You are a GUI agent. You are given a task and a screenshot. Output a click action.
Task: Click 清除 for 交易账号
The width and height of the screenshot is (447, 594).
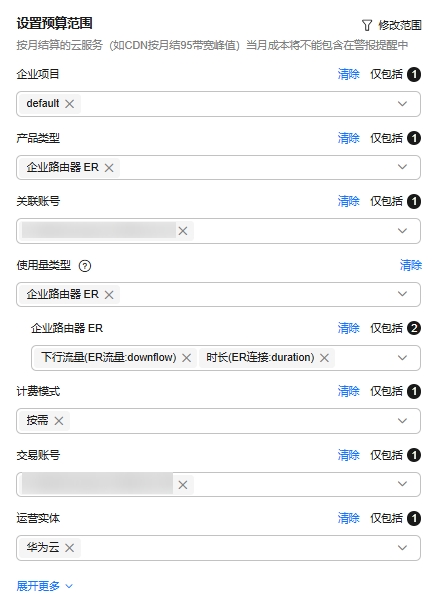coord(349,455)
